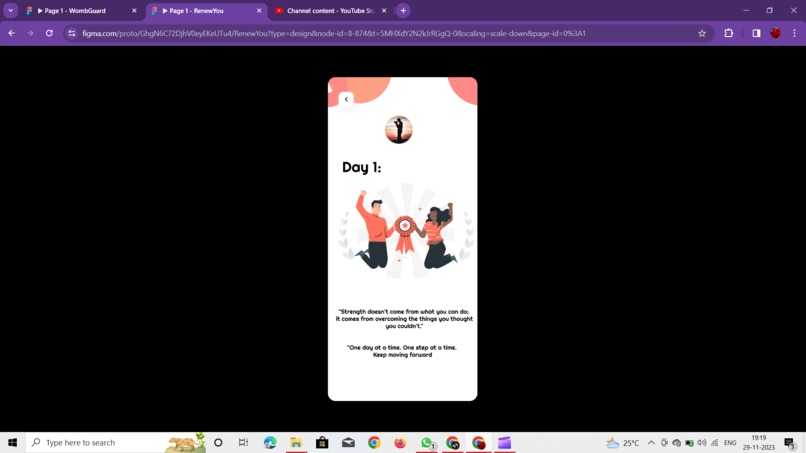This screenshot has height=453, width=806.
Task: Close the YouTube Studio tab
Action: [x=384, y=10]
